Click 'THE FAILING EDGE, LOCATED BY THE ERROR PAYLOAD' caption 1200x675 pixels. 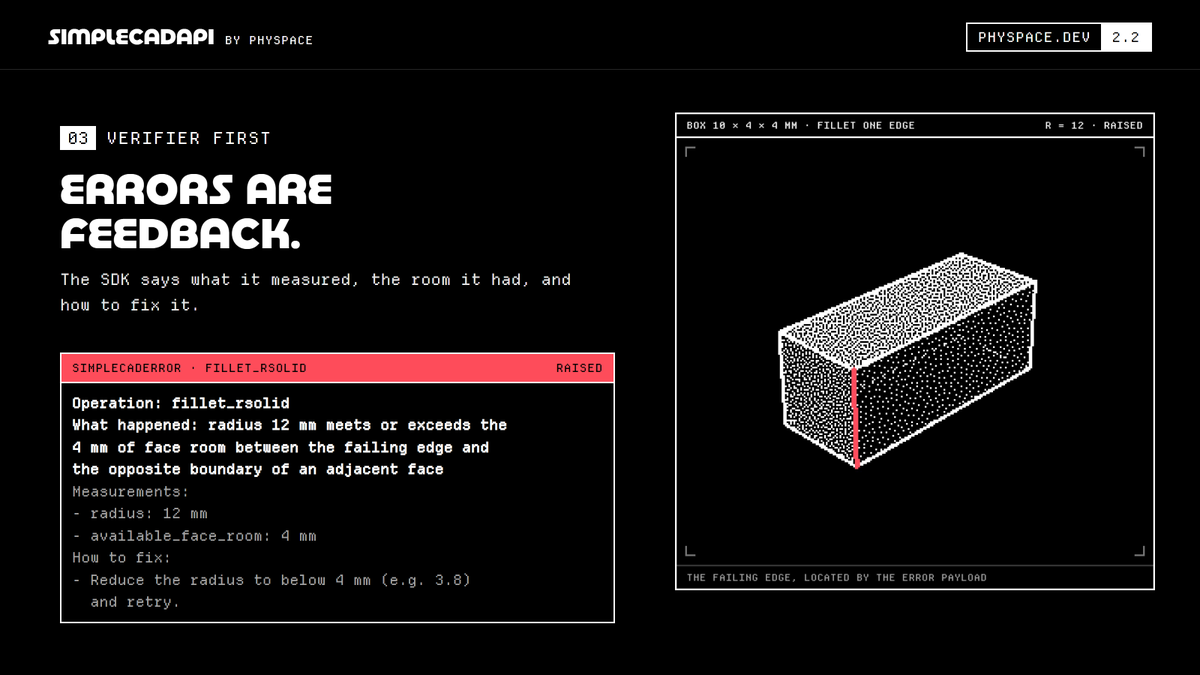(x=837, y=578)
